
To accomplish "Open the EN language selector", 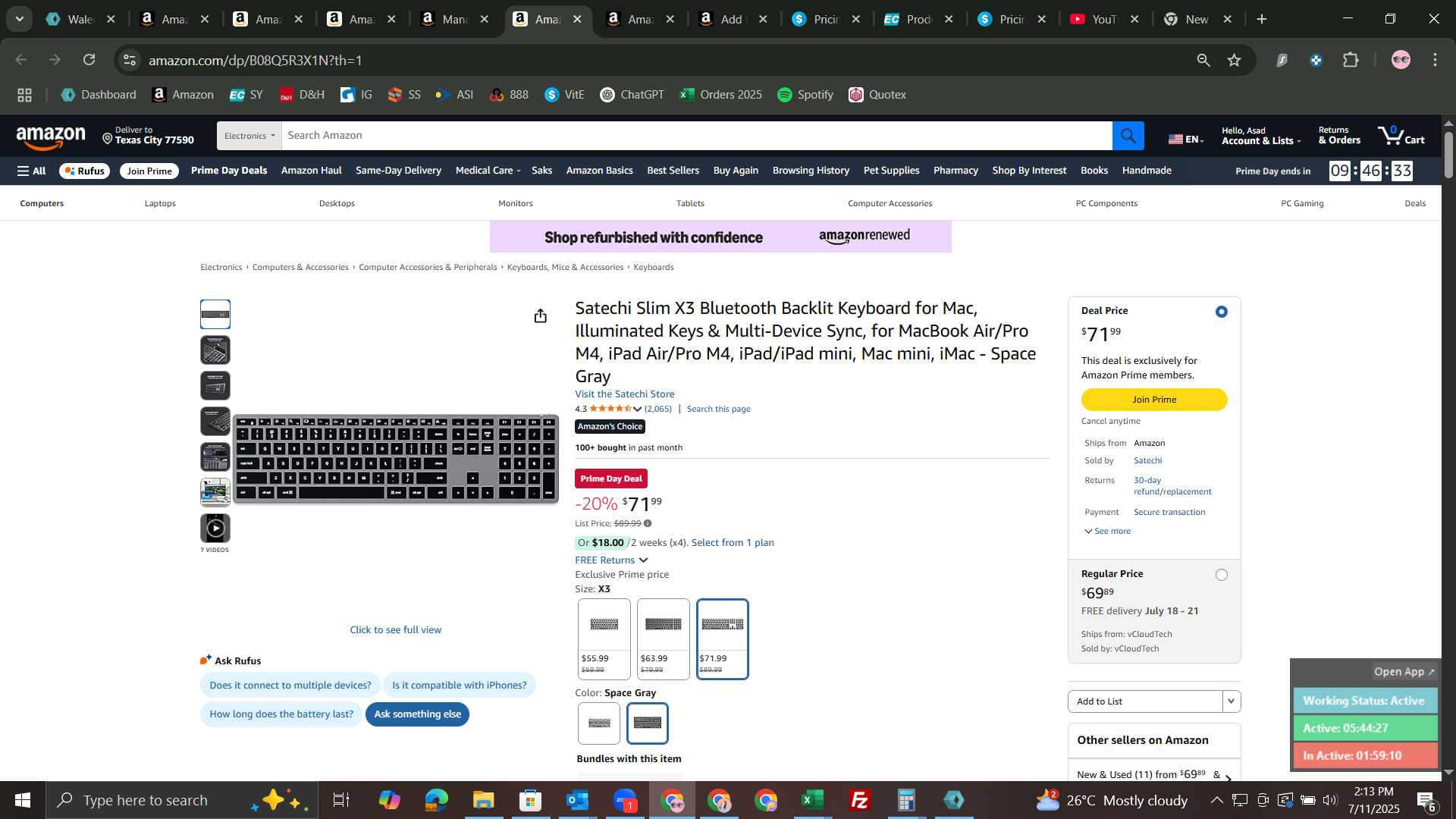I will pos(1186,139).
